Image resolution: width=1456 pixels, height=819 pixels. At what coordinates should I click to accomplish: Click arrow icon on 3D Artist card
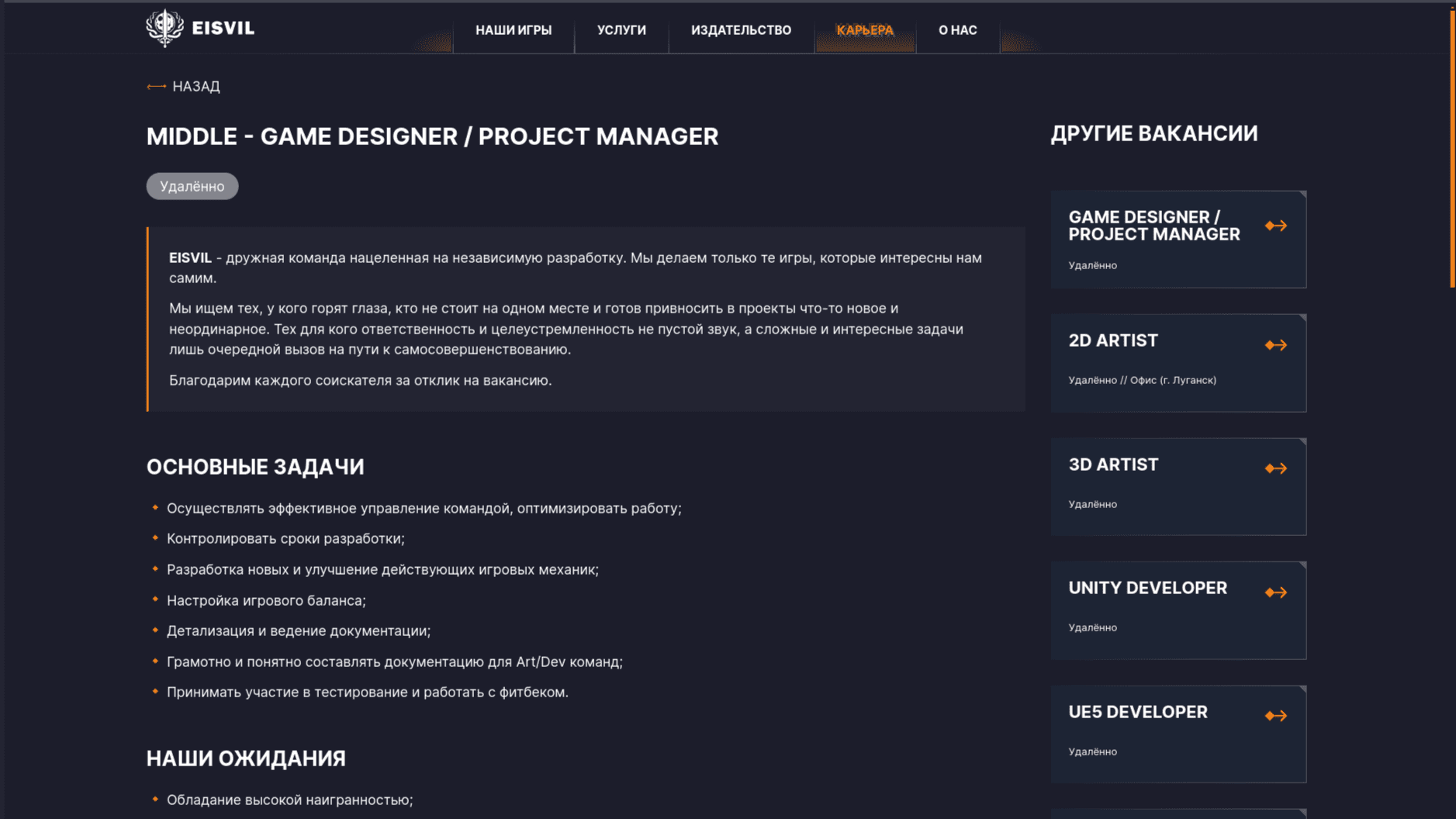1275,468
